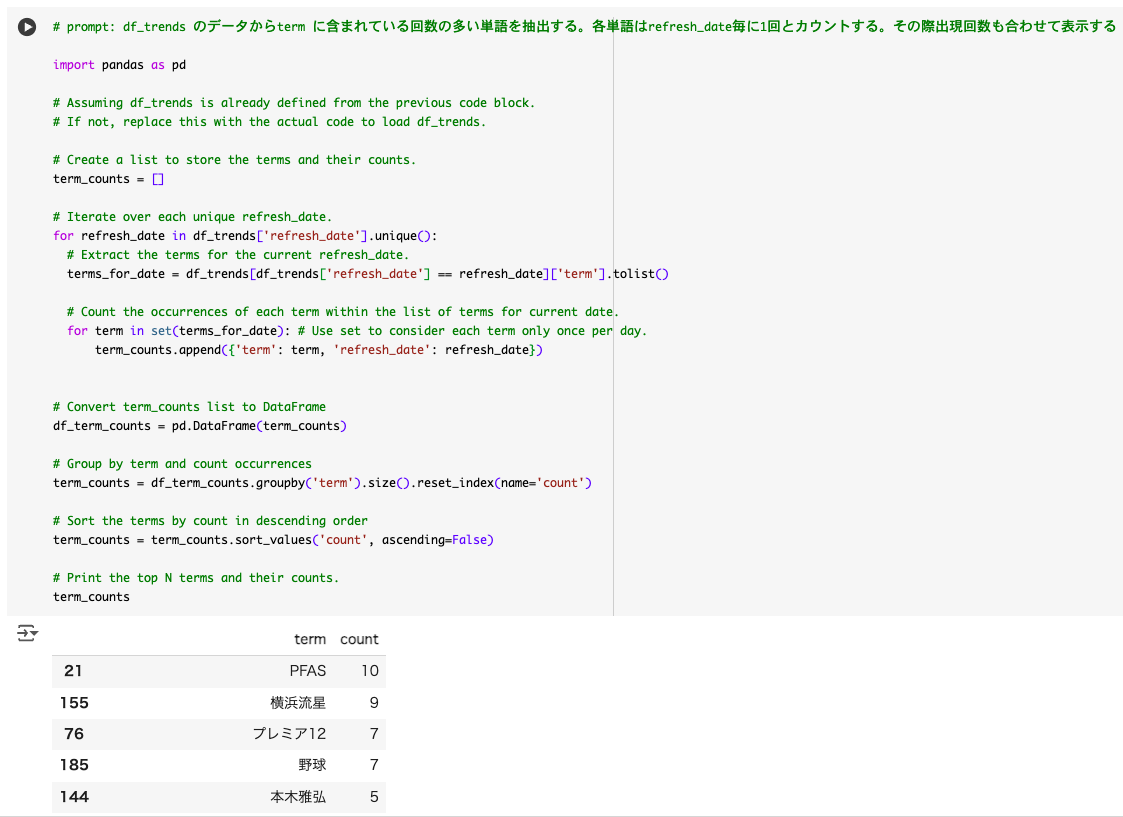Run the code cell
The width and height of the screenshot is (1123, 817).
pyautogui.click(x=27, y=27)
